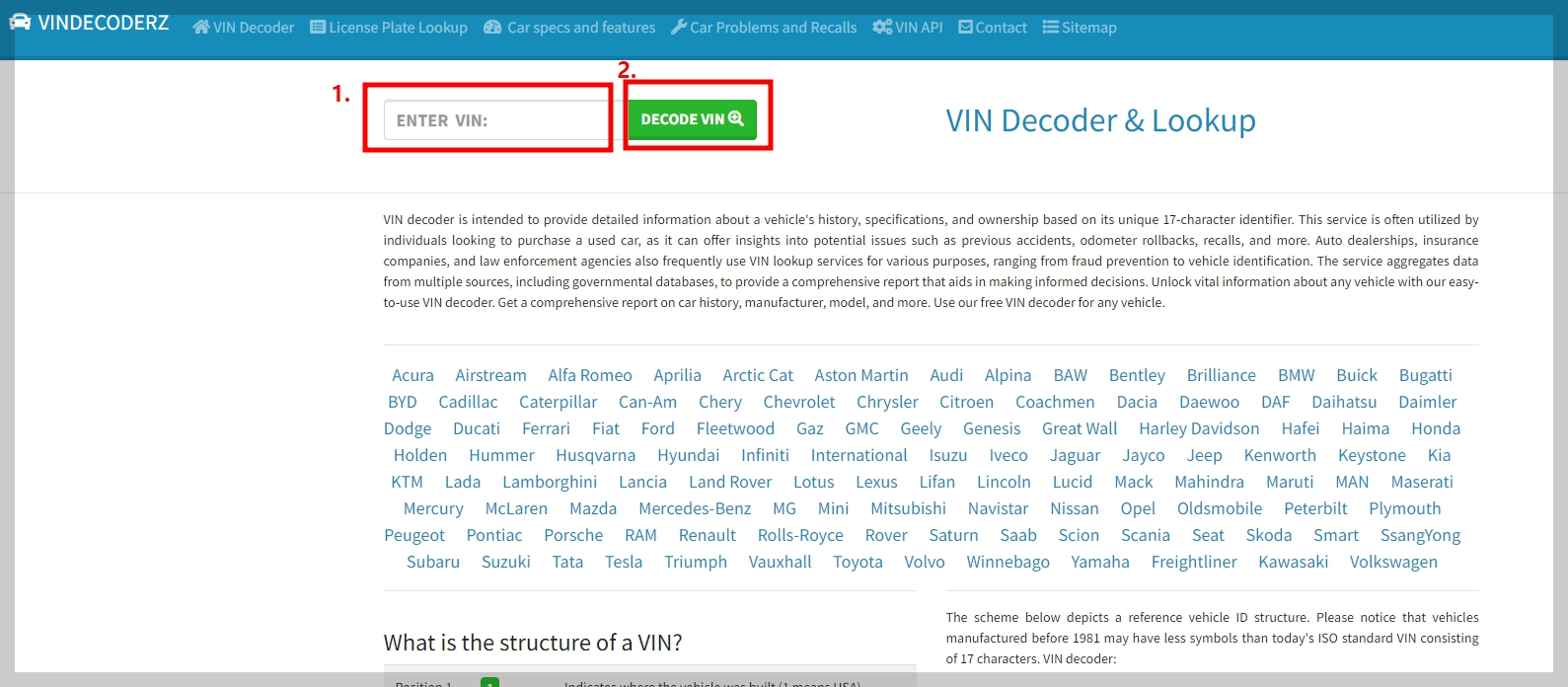Select the Honda brand link
The height and width of the screenshot is (687, 1568).
[x=1436, y=428]
